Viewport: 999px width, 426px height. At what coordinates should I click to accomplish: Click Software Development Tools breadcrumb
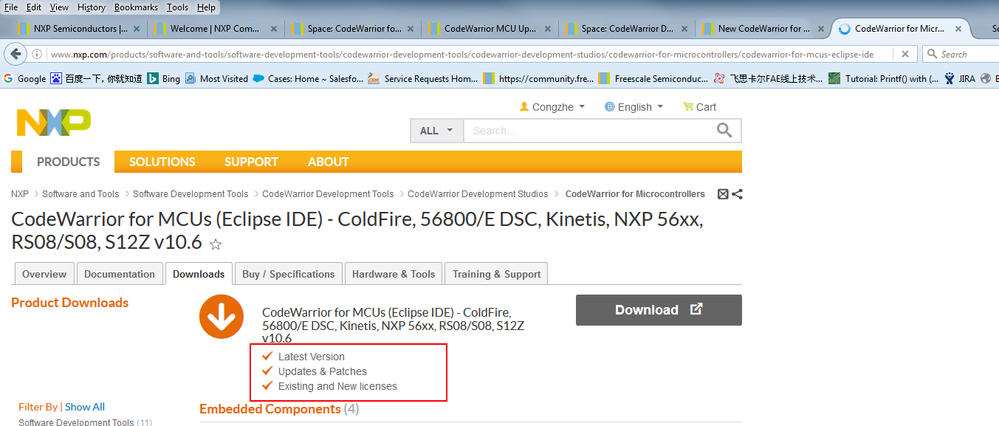pos(190,194)
